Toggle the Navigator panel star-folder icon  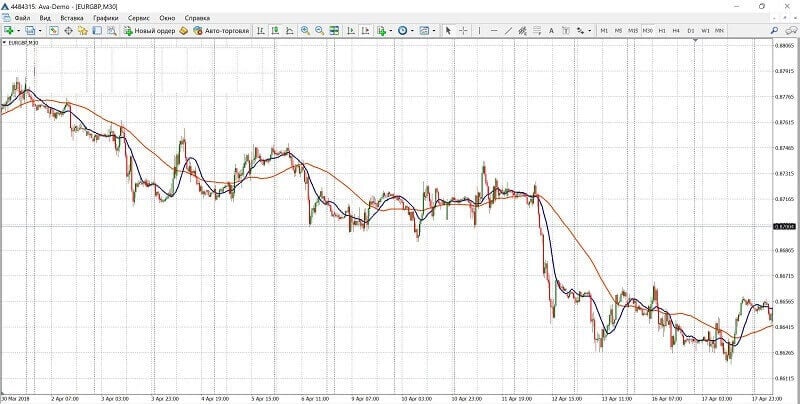[83, 31]
